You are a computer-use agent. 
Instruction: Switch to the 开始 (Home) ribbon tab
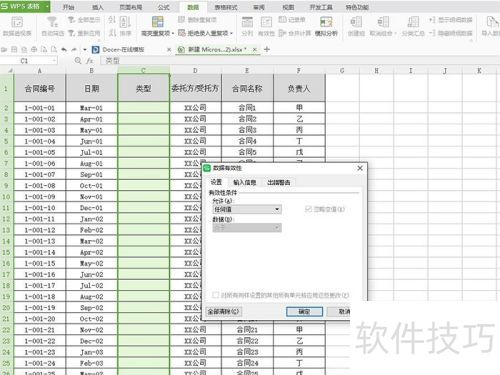coord(68,7)
